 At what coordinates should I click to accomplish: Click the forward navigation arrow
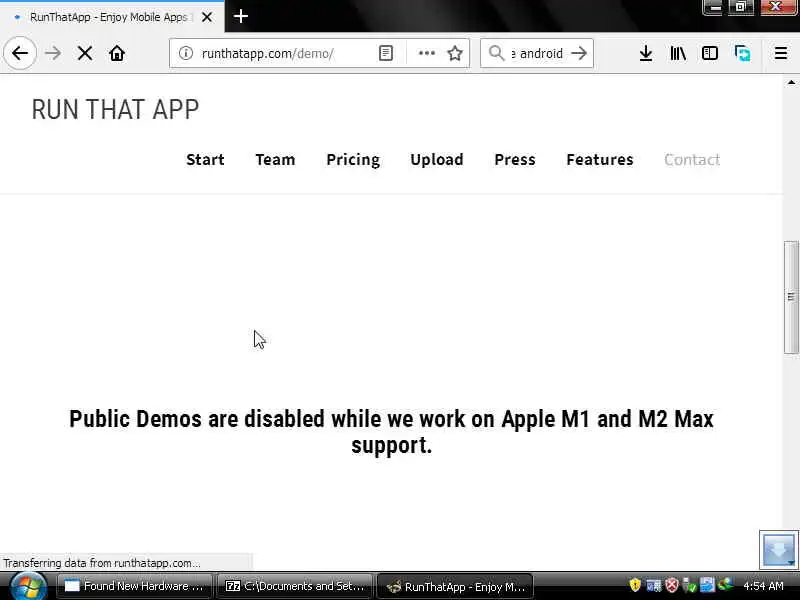pyautogui.click(x=53, y=53)
